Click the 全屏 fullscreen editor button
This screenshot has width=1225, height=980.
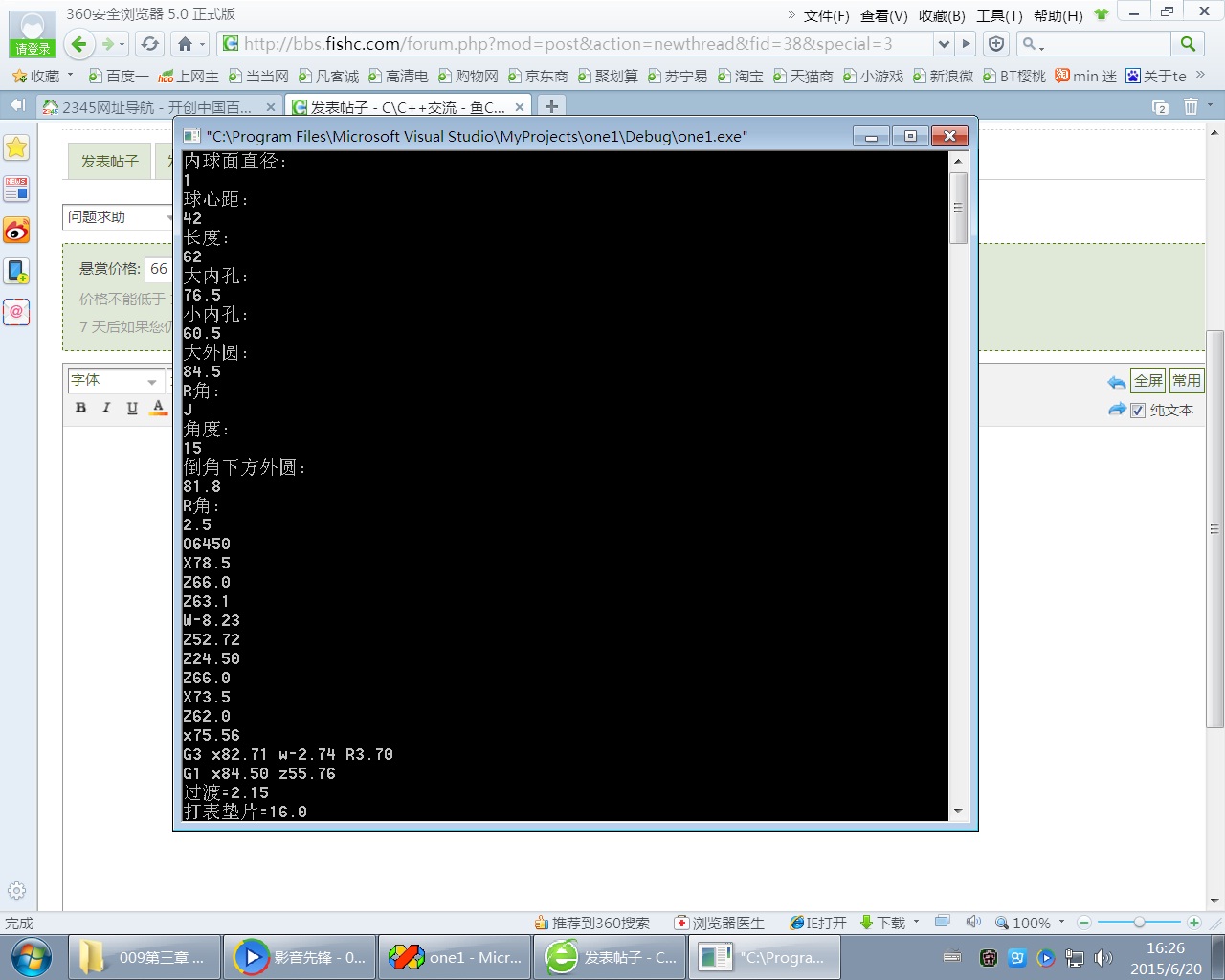1147,381
